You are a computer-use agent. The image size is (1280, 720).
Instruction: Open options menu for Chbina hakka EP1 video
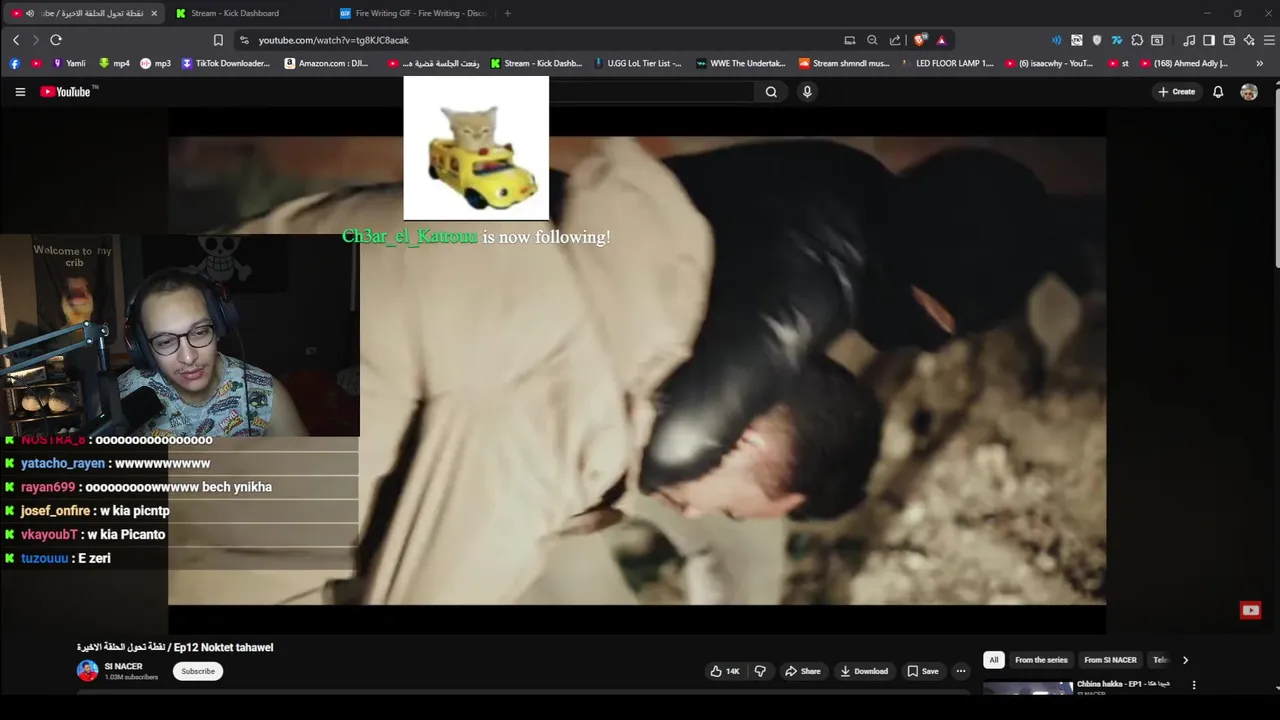click(1193, 686)
